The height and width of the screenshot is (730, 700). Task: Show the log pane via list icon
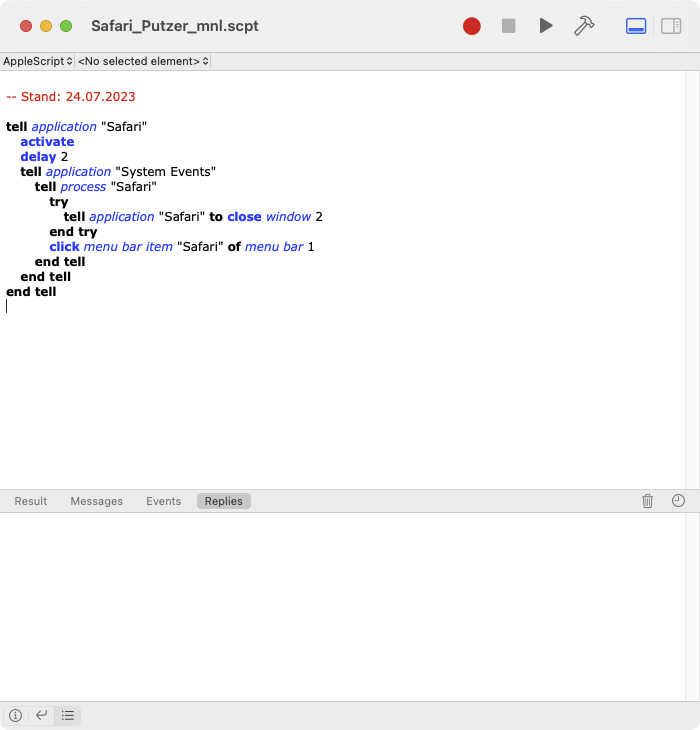(x=68, y=715)
